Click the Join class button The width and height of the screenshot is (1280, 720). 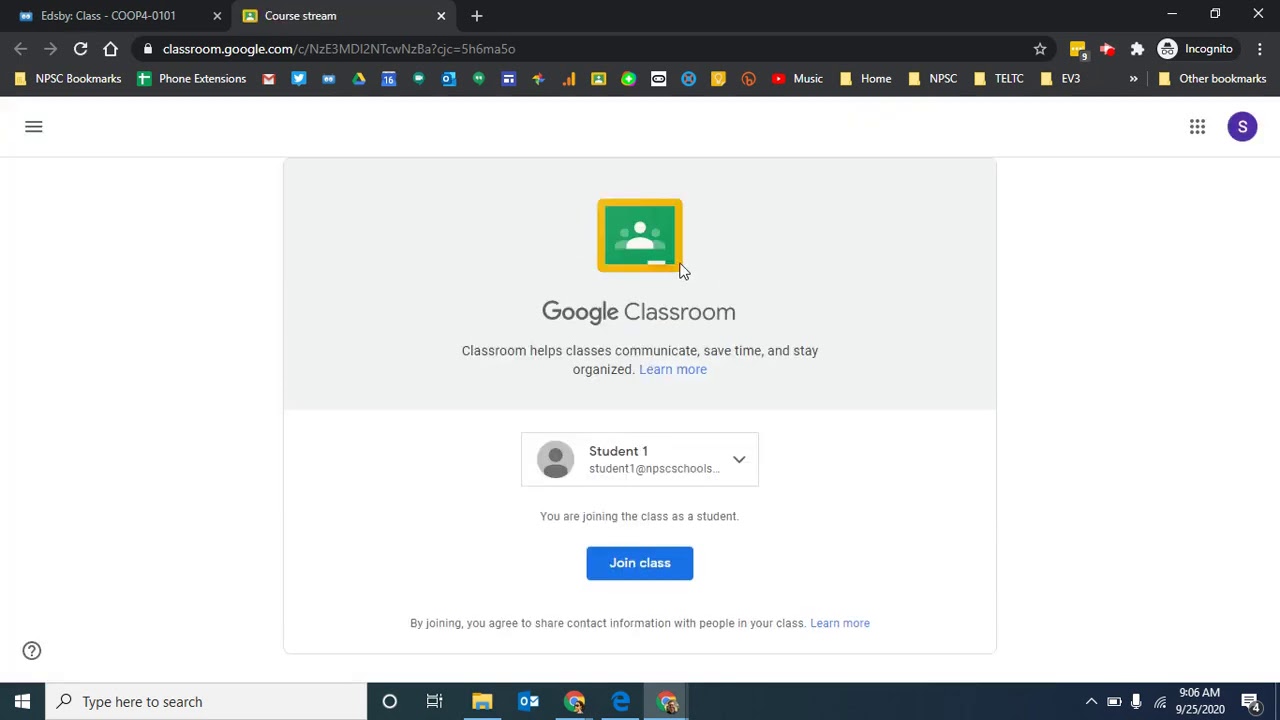[640, 563]
